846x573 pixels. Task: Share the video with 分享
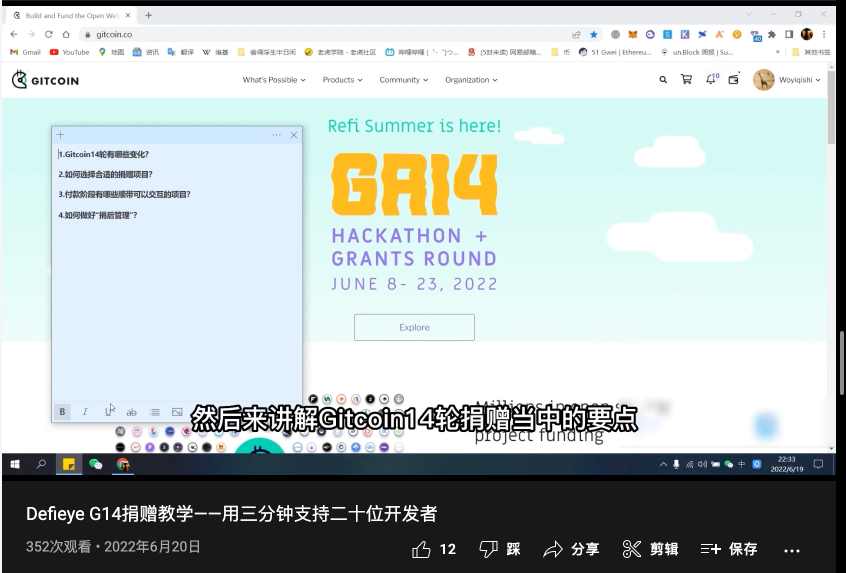tap(571, 549)
